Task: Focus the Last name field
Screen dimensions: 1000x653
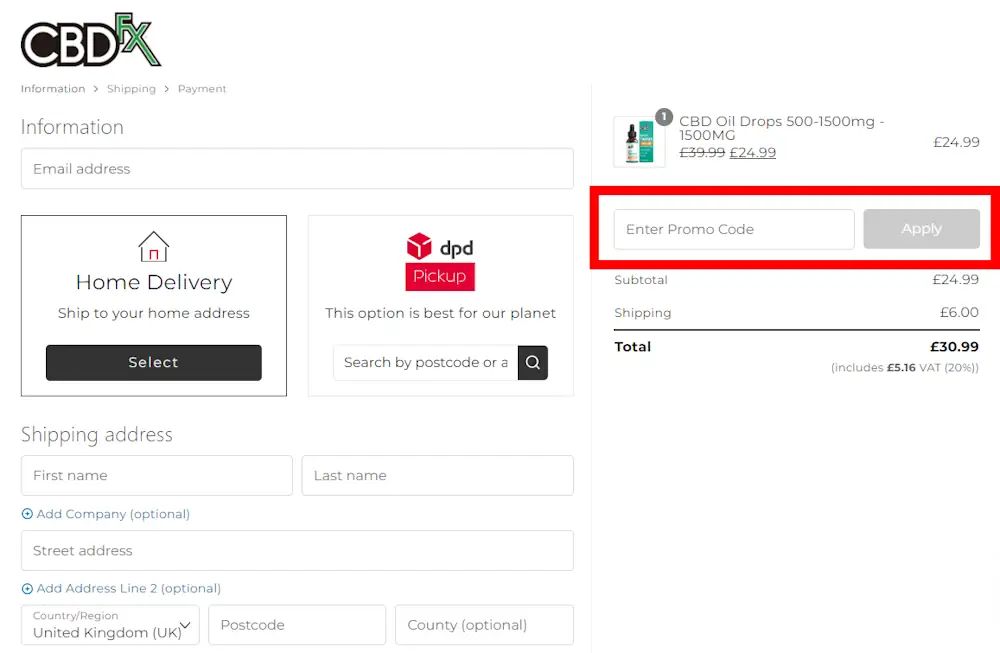Action: 438,476
